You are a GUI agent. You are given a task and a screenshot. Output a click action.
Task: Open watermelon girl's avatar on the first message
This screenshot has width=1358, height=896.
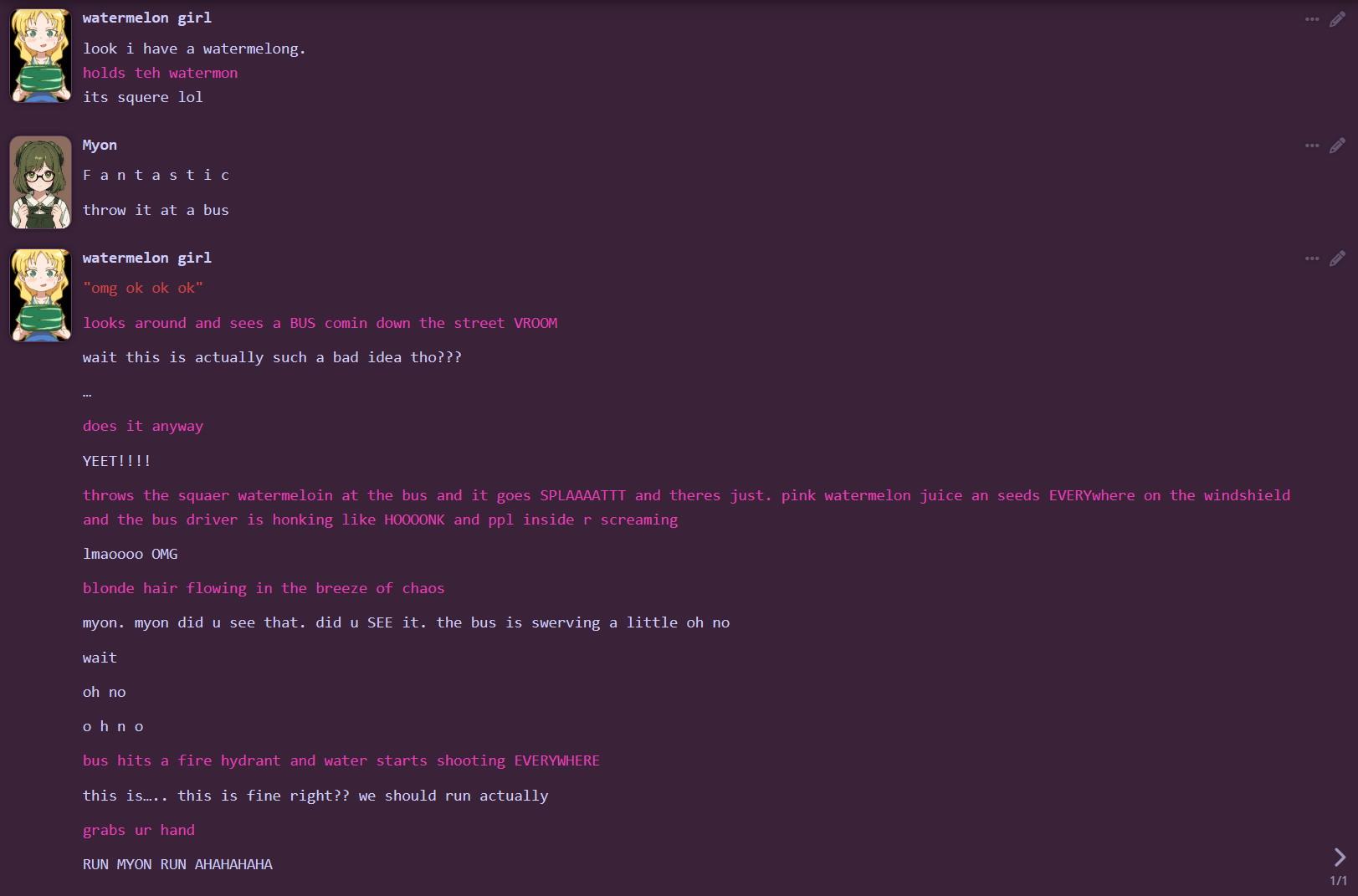click(x=40, y=56)
